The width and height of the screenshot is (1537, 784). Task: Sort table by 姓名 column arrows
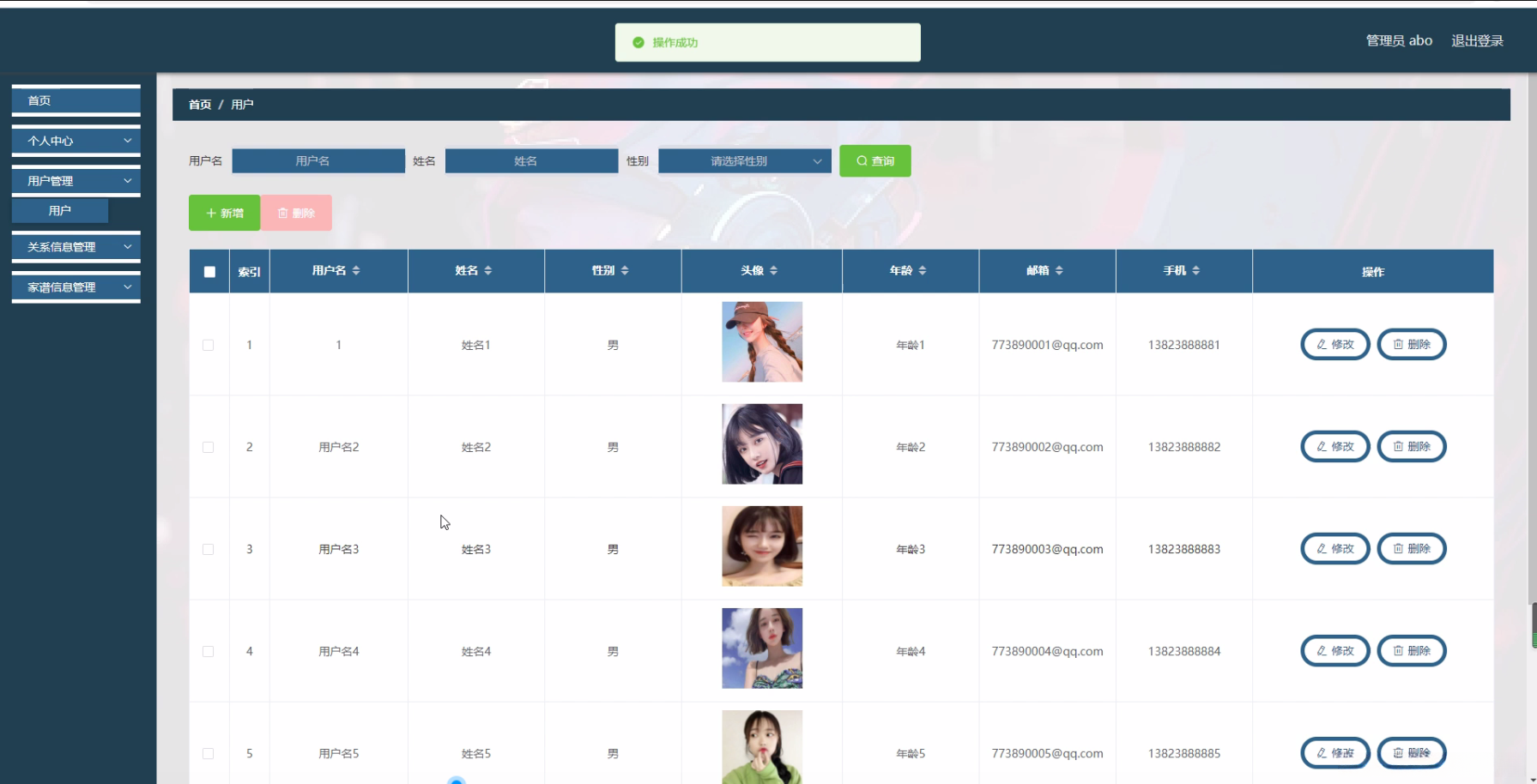pyautogui.click(x=488, y=270)
